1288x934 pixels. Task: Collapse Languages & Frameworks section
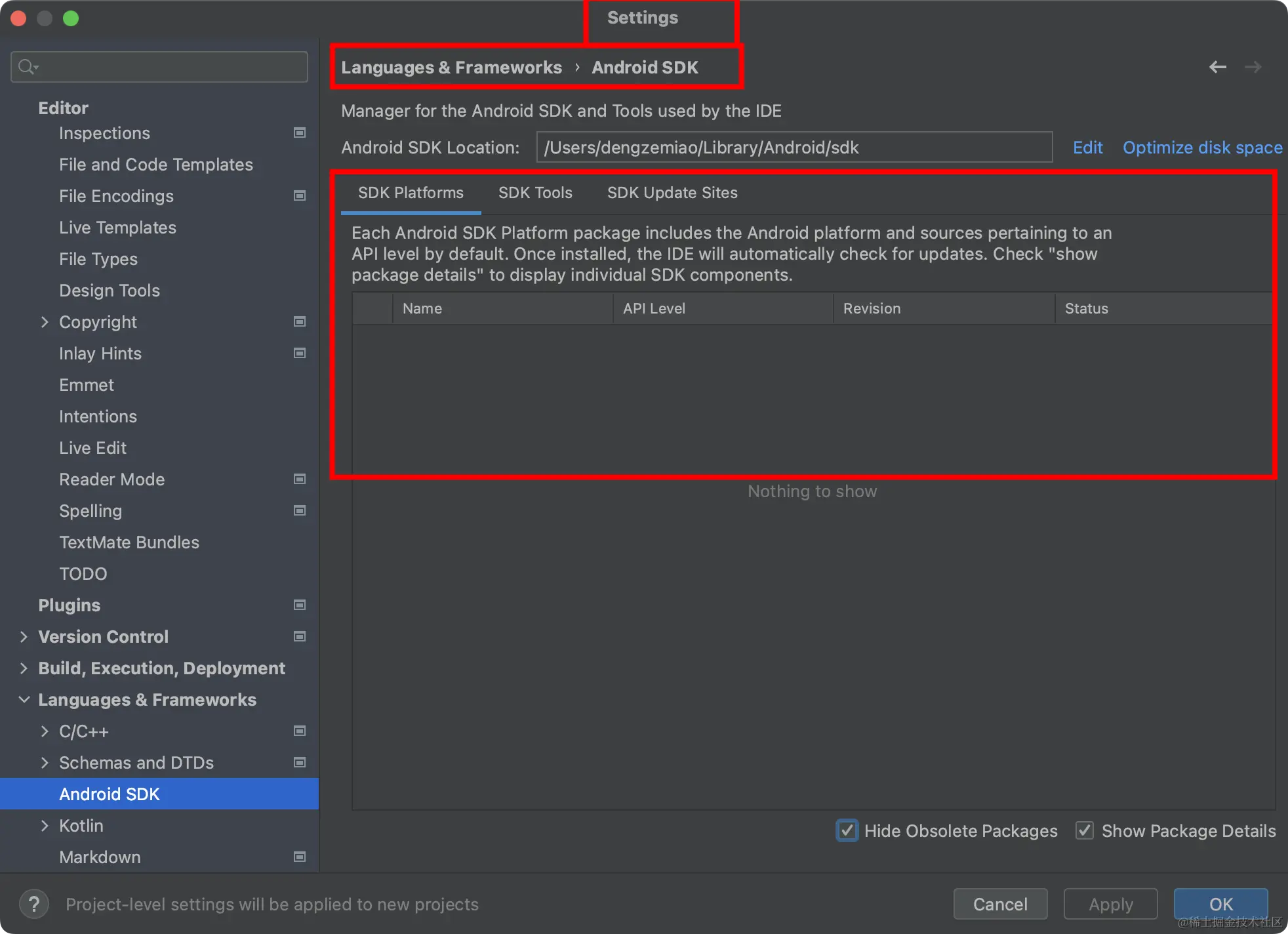point(24,700)
